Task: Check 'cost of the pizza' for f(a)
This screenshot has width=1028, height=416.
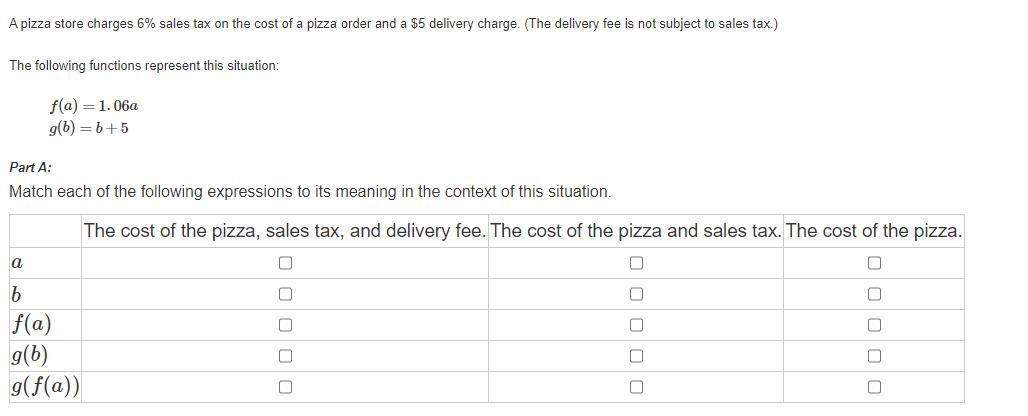Action: click(x=874, y=325)
